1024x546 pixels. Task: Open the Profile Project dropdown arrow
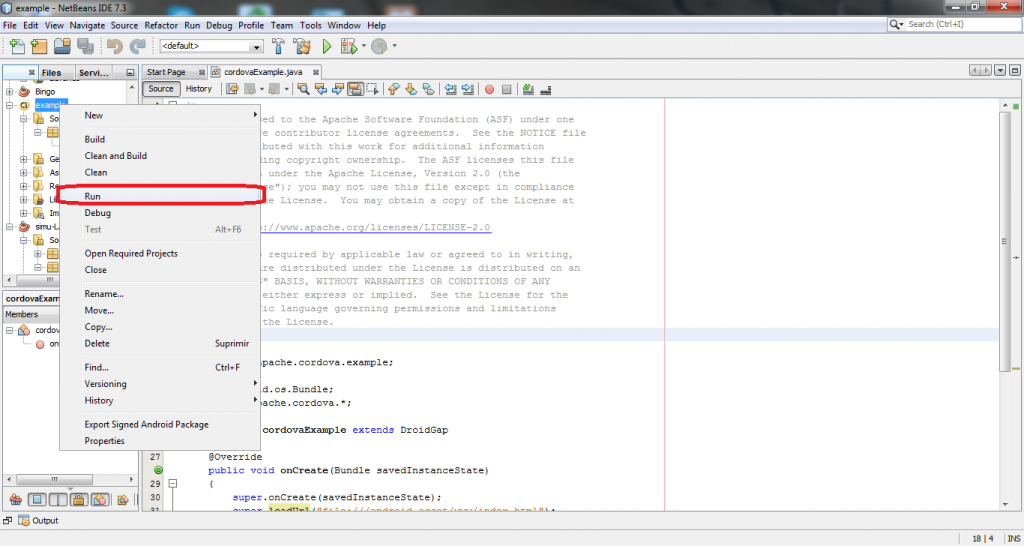click(394, 46)
